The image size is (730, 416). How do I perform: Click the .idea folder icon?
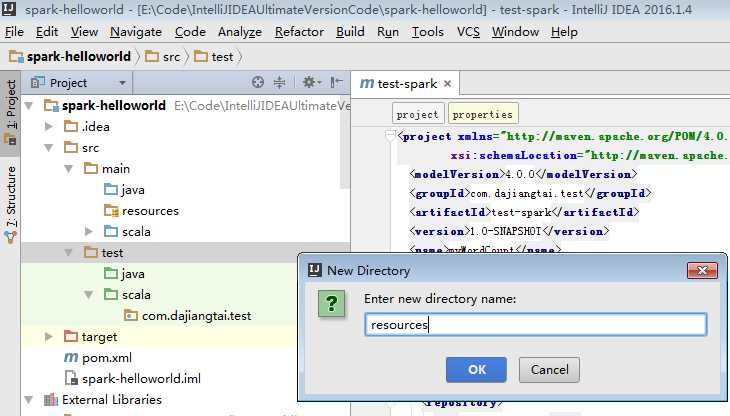tap(71, 126)
